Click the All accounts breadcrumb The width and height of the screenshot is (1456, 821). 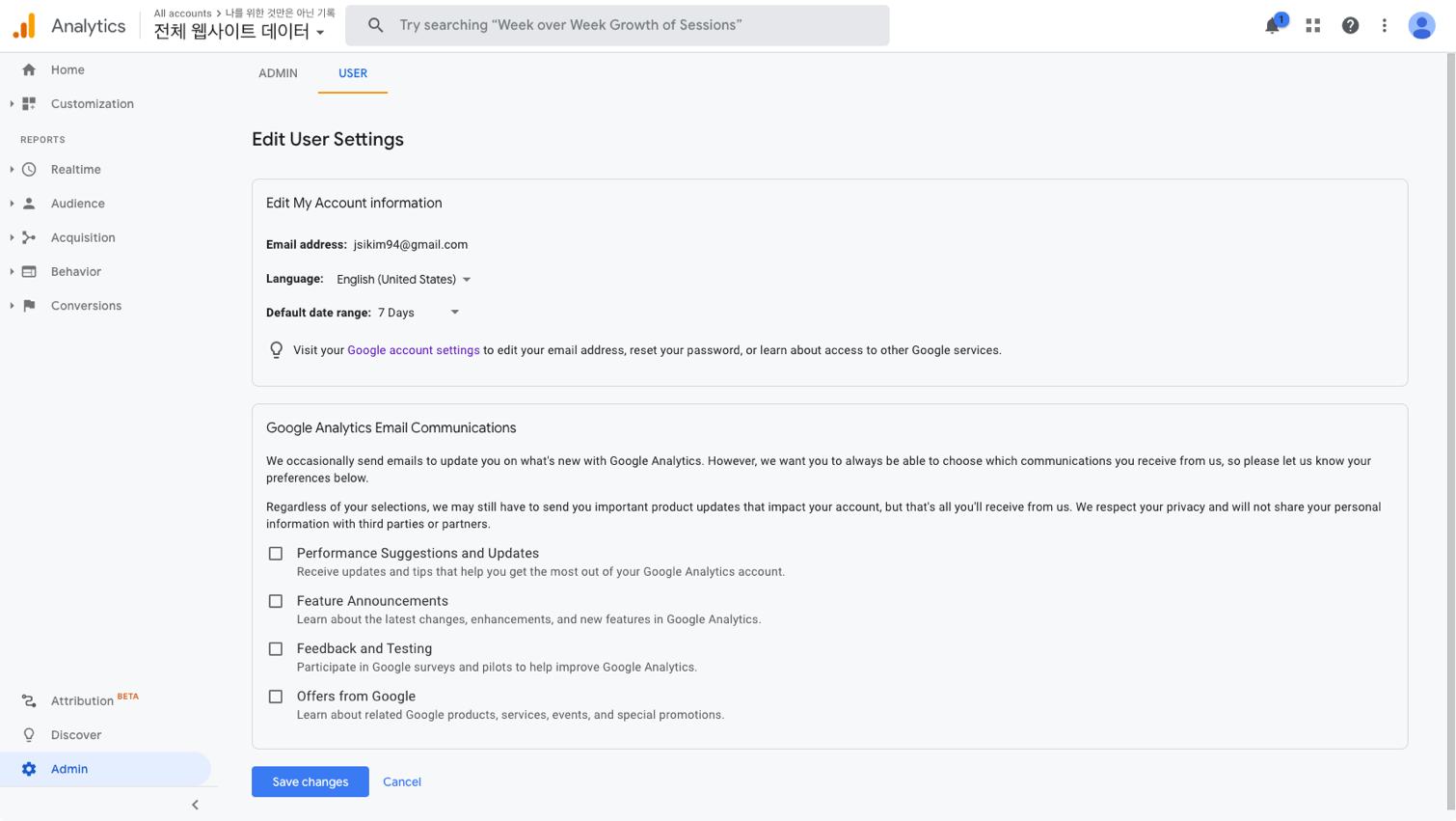[182, 14]
